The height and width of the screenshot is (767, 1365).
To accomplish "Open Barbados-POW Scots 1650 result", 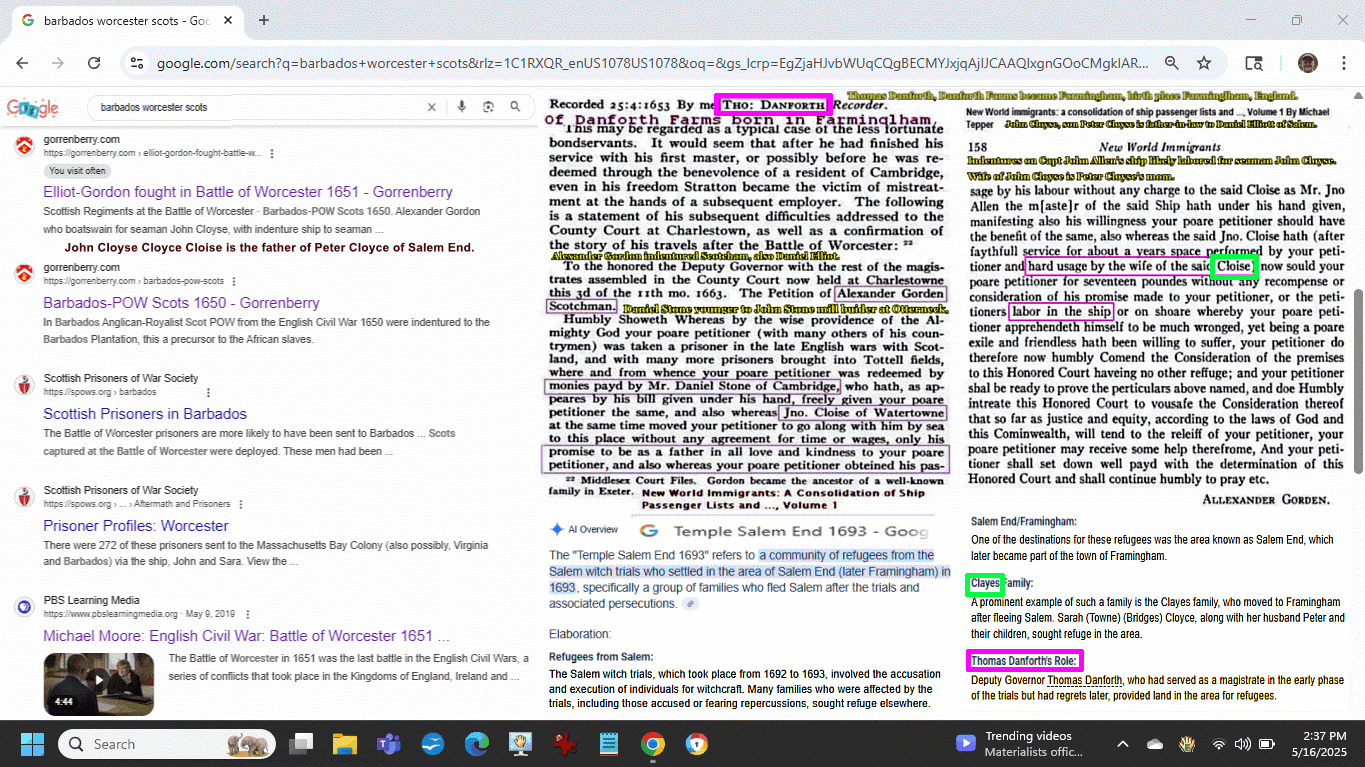I will click(x=181, y=303).
